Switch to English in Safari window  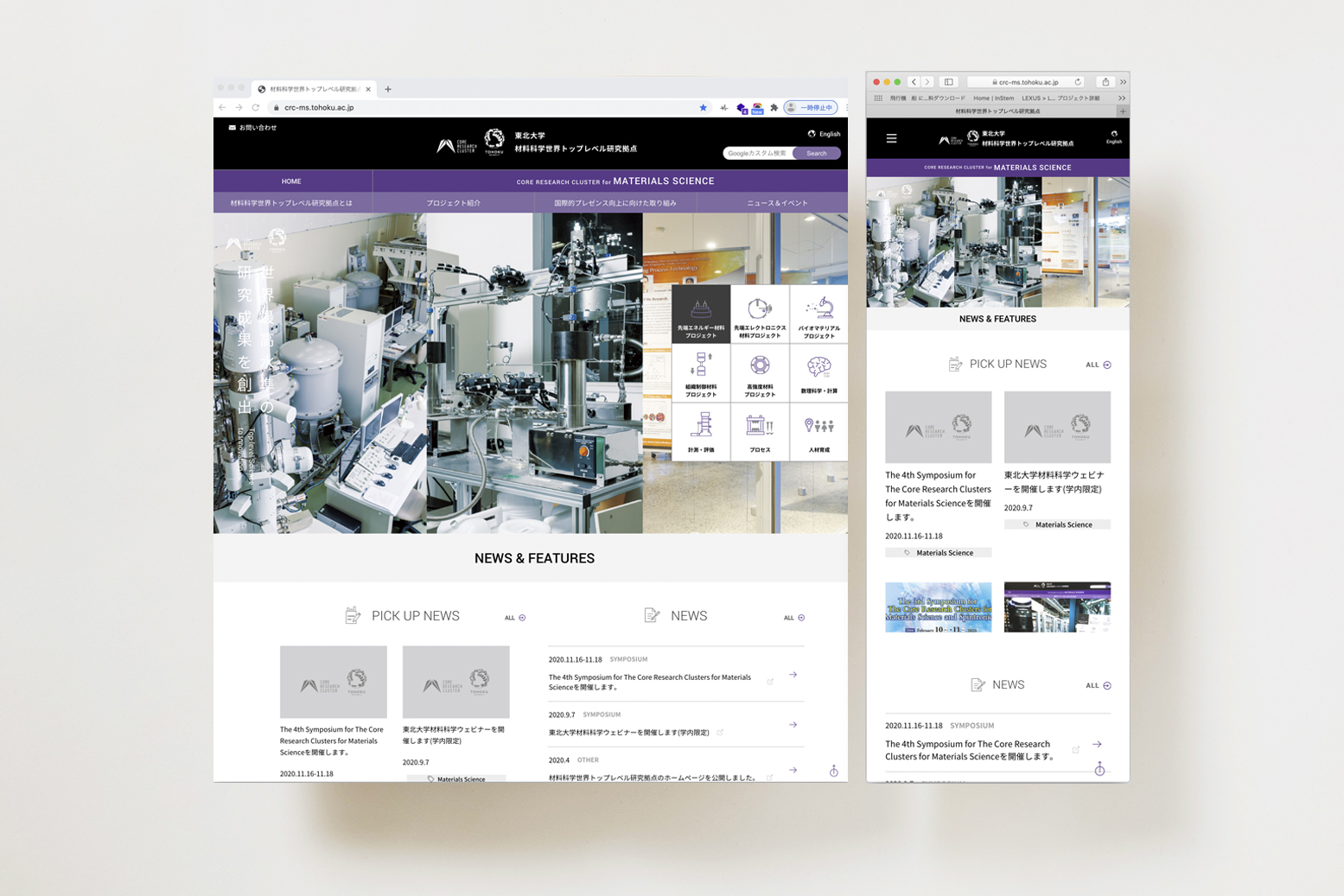[x=1114, y=137]
